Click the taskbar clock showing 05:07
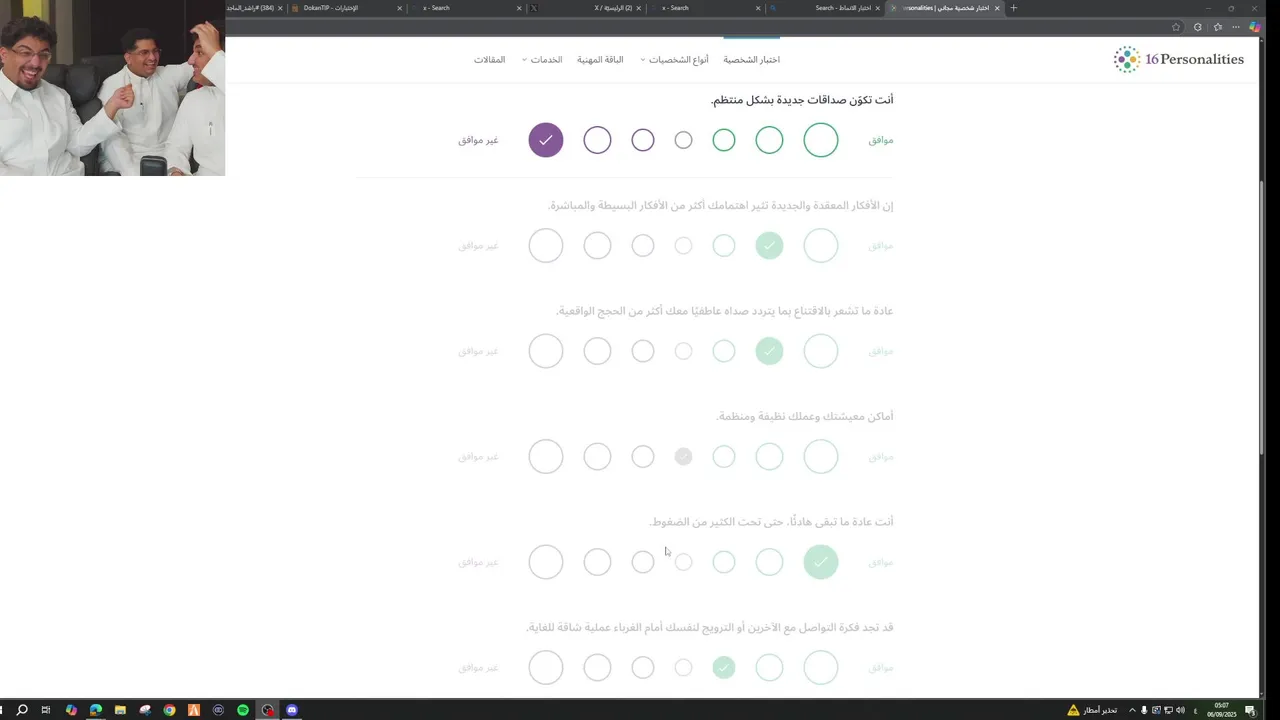Screen dimensions: 1280x720 coord(1224,710)
